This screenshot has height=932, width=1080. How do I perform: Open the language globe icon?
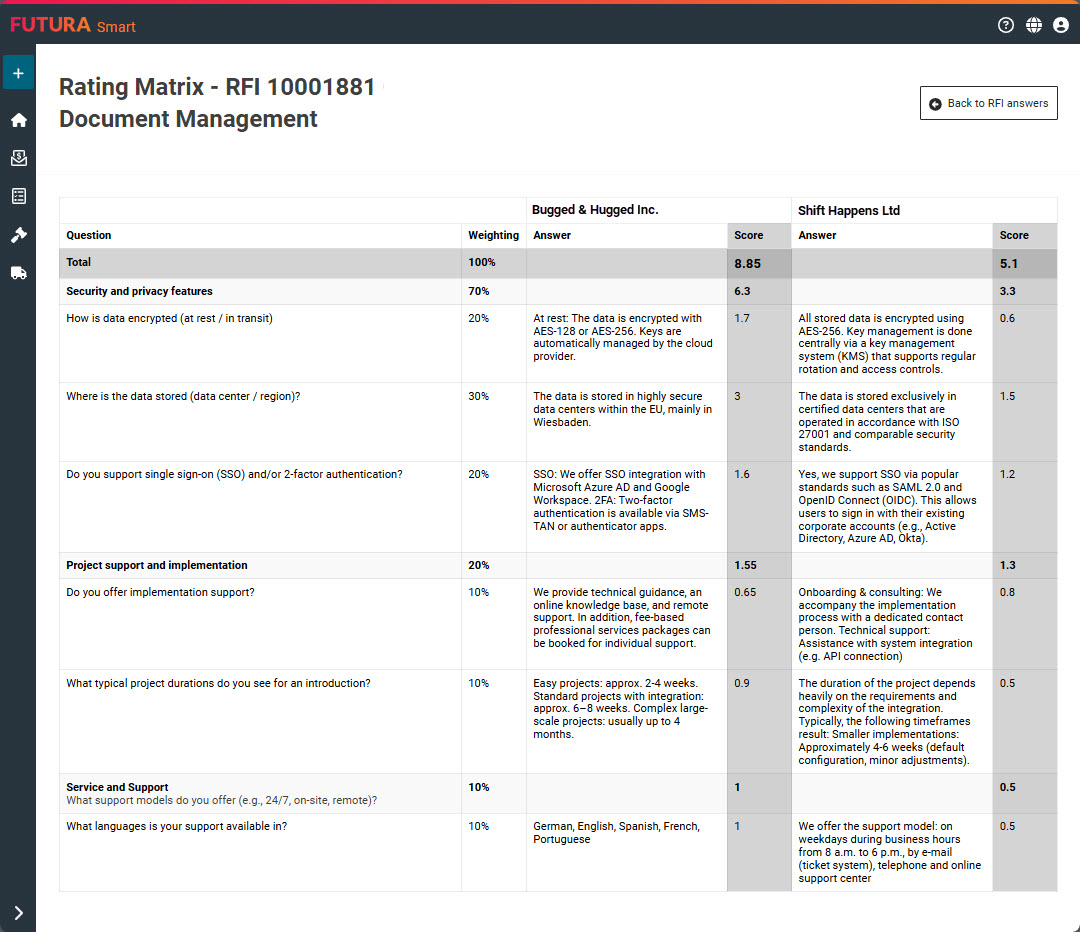1034,25
